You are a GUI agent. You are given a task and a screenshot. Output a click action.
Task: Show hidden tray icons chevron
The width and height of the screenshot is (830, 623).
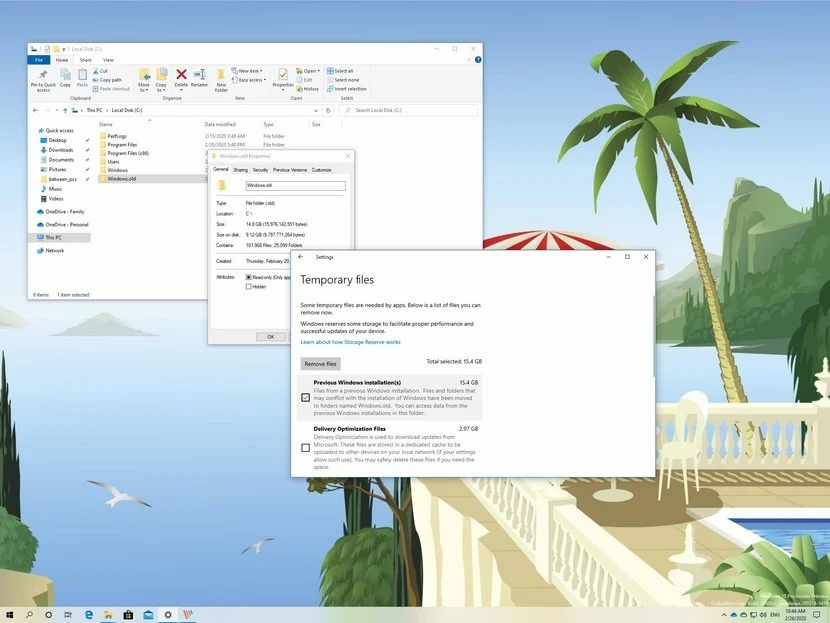coord(724,615)
